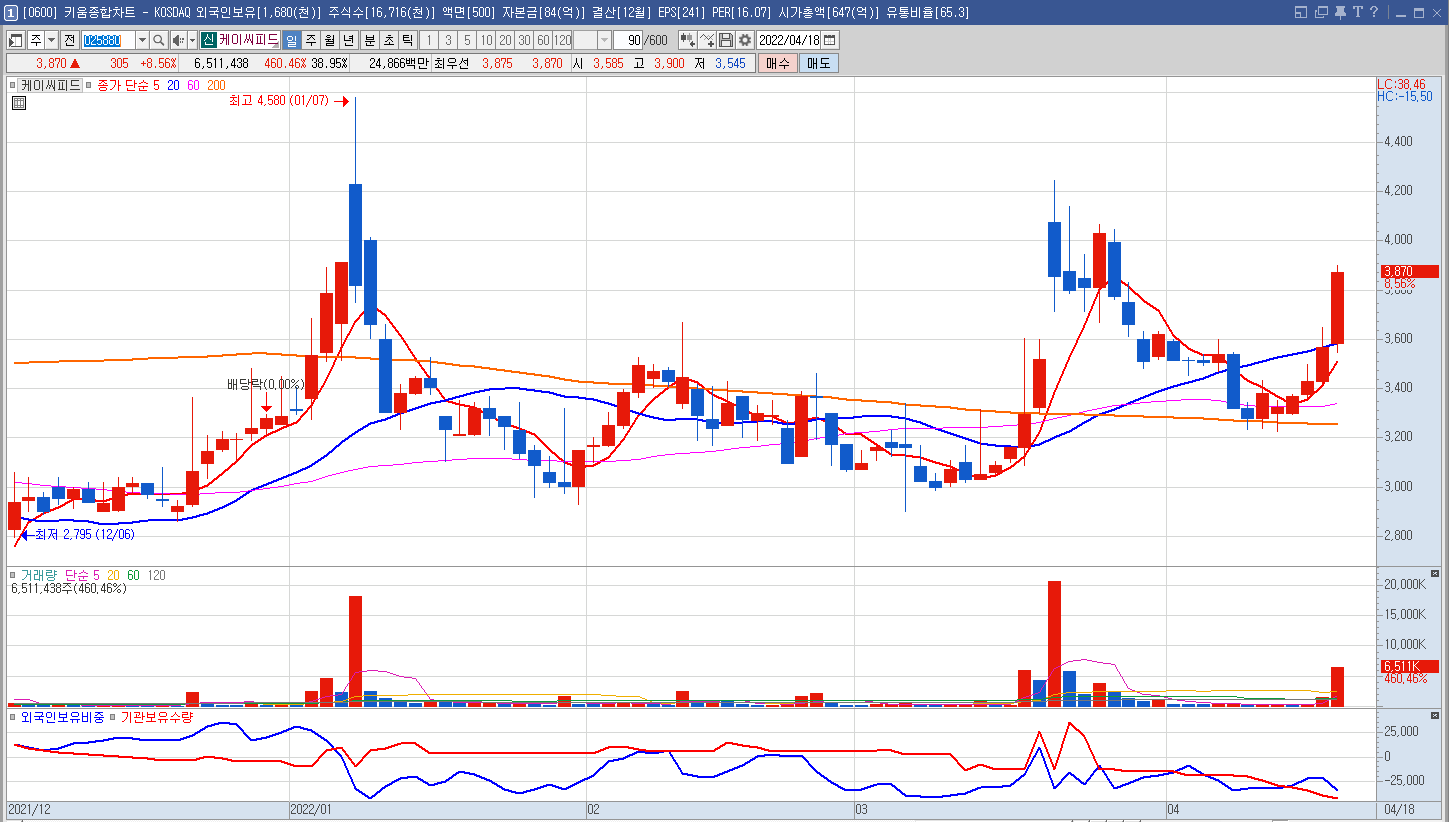Open the empty interval combo box
This screenshot has width=1449, height=822.
point(591,40)
